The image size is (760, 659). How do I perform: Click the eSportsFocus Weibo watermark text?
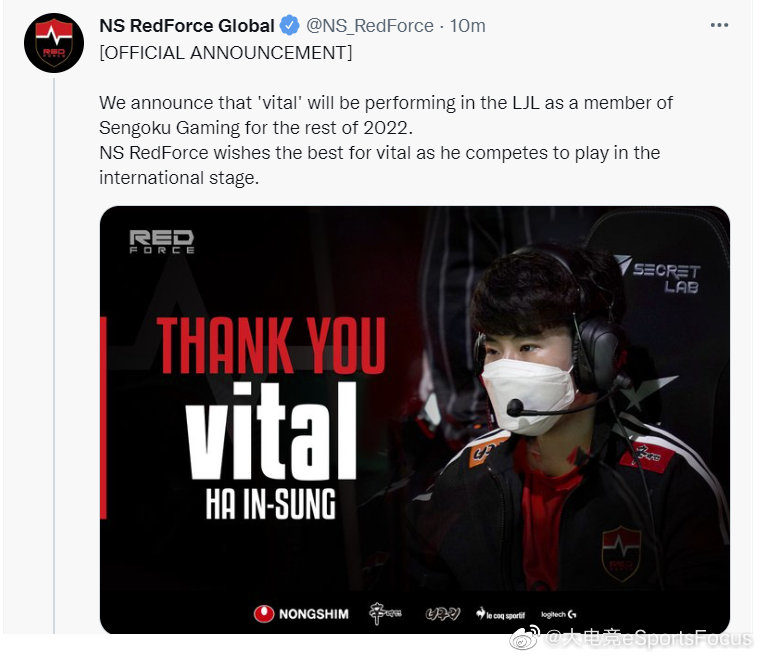pos(649,638)
